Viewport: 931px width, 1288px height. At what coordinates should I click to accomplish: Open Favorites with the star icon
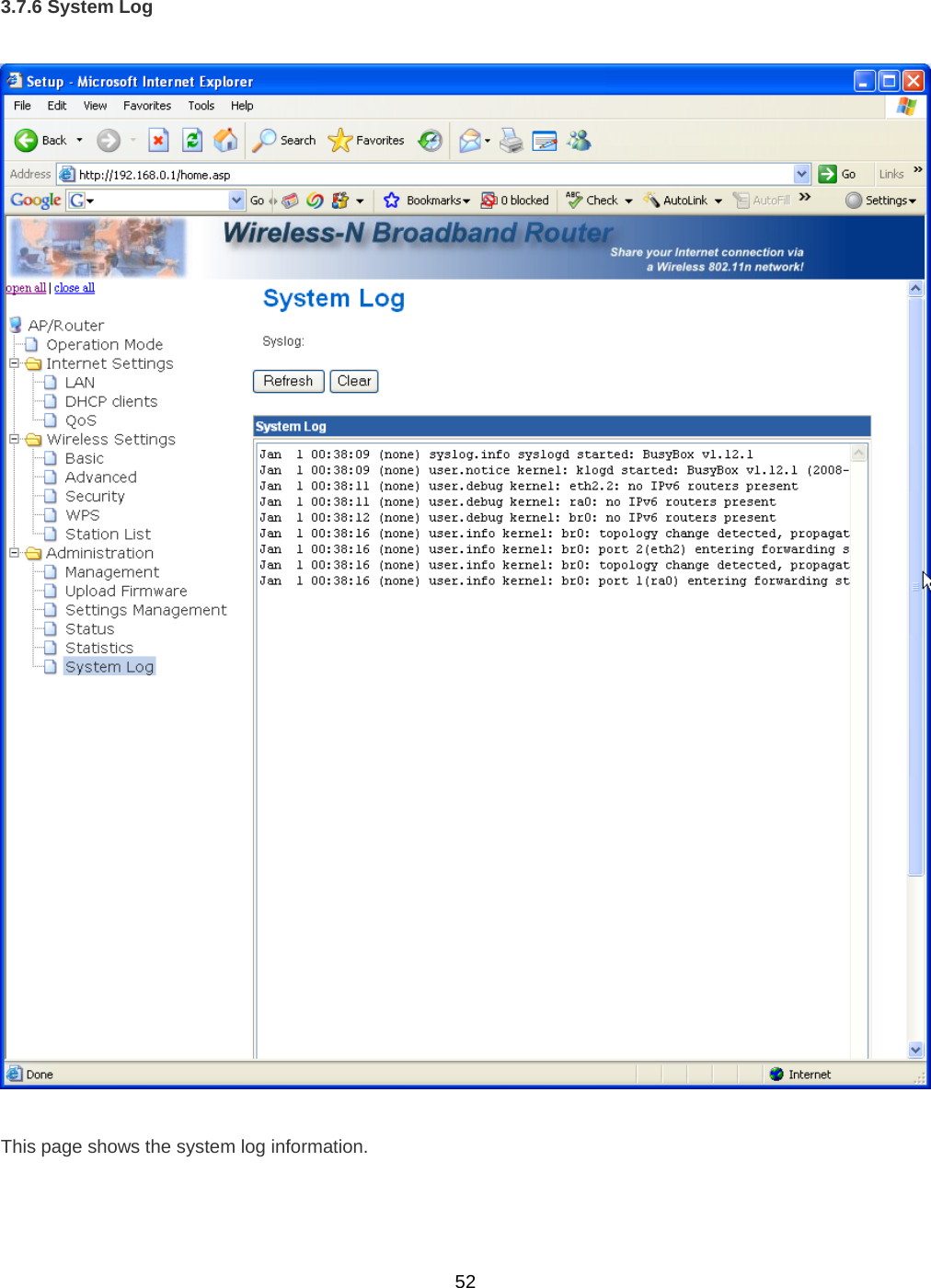pyautogui.click(x=340, y=140)
